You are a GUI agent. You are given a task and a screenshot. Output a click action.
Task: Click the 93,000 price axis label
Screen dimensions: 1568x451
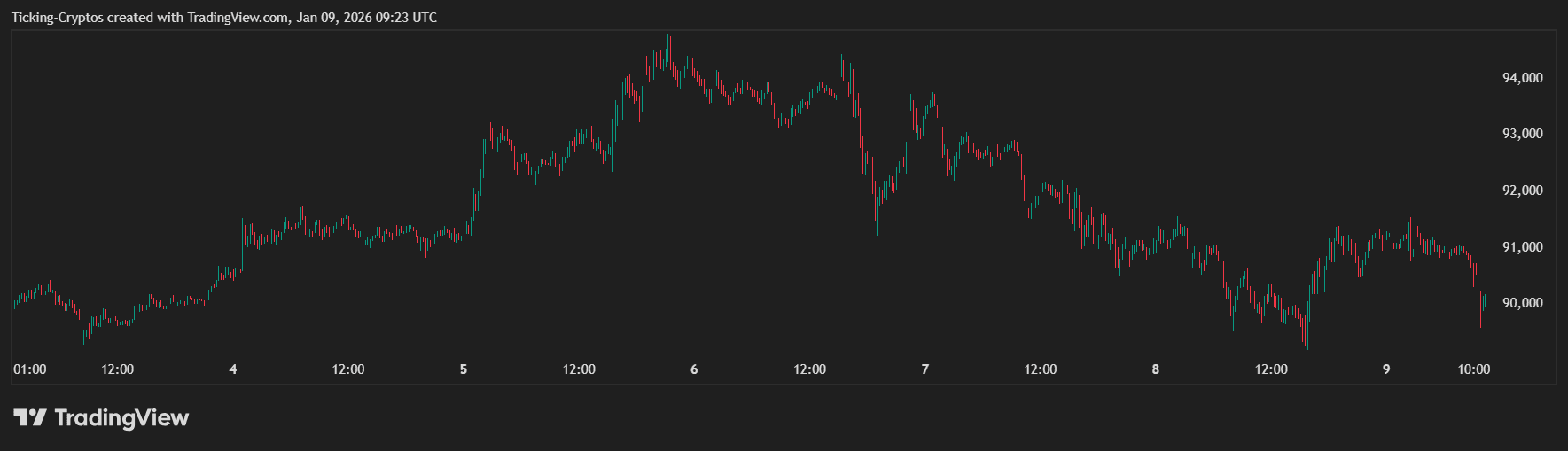tap(1522, 134)
